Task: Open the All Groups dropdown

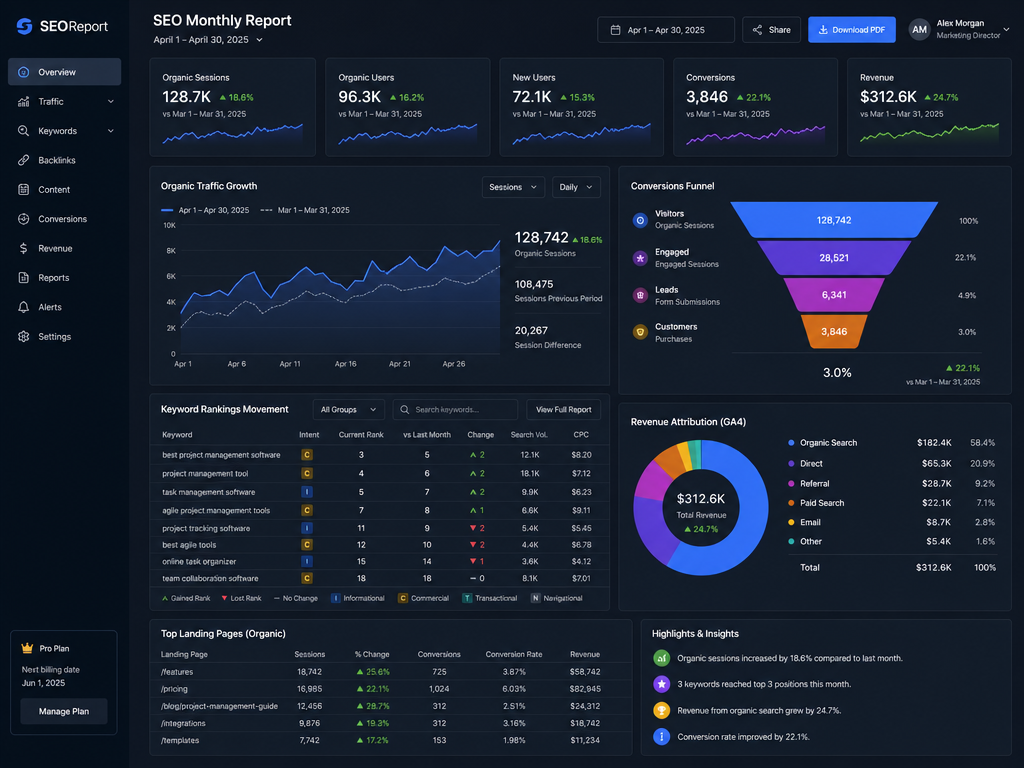Action: tap(348, 409)
